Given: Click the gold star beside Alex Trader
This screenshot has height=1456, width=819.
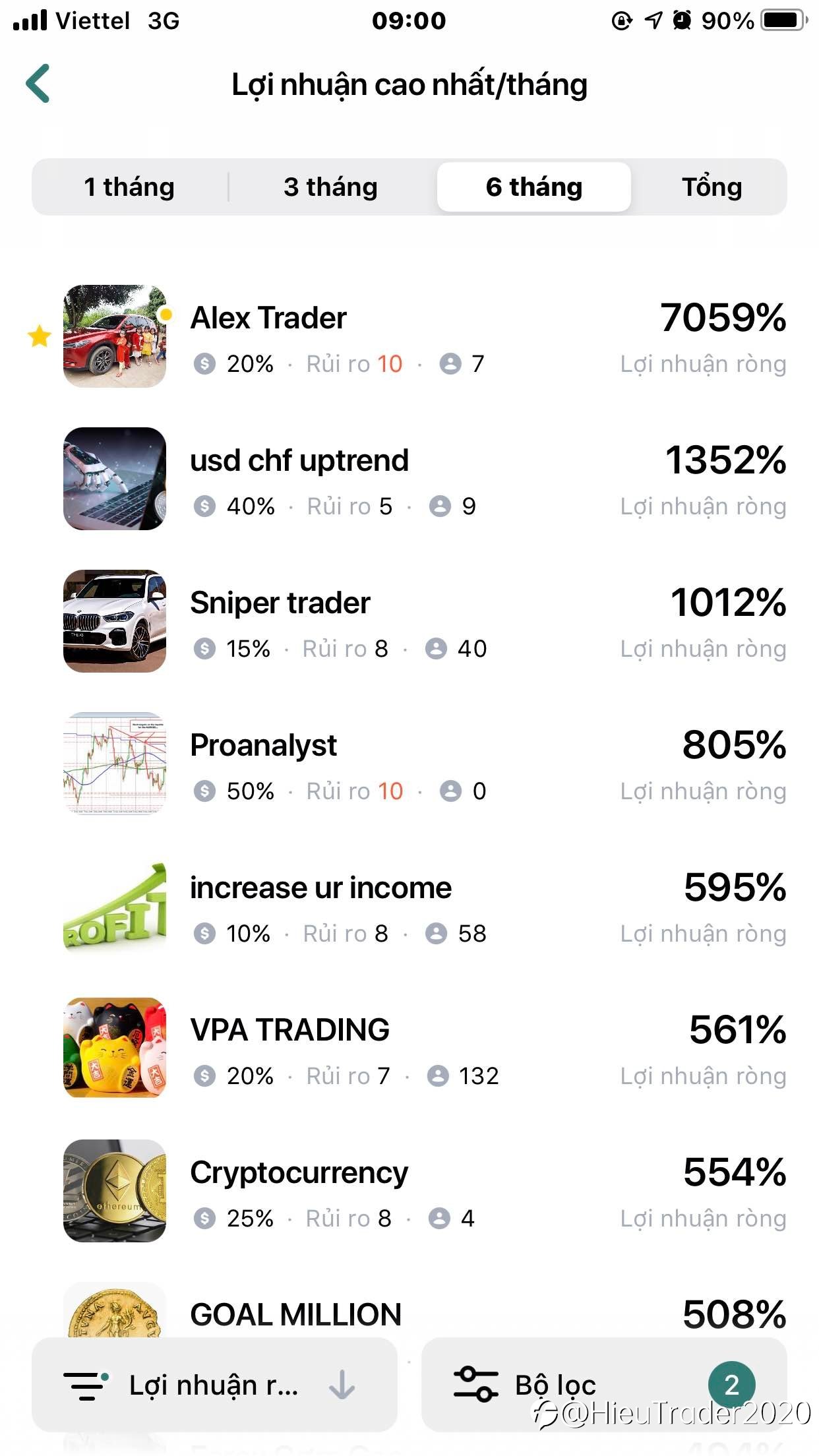Looking at the screenshot, I should [40, 336].
